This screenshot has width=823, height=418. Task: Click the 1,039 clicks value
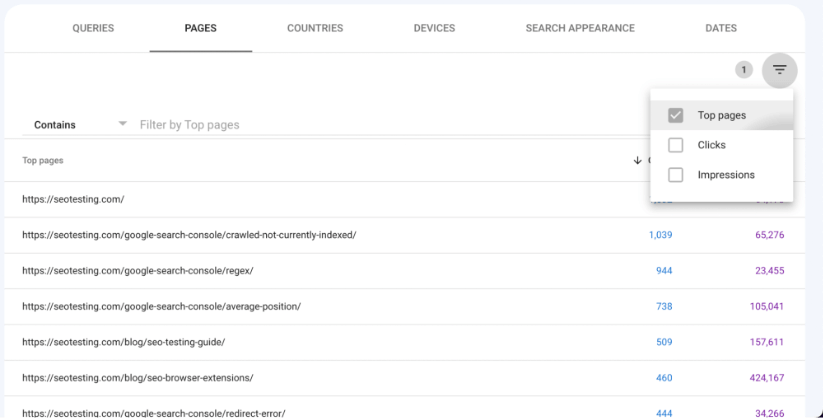tap(660, 235)
